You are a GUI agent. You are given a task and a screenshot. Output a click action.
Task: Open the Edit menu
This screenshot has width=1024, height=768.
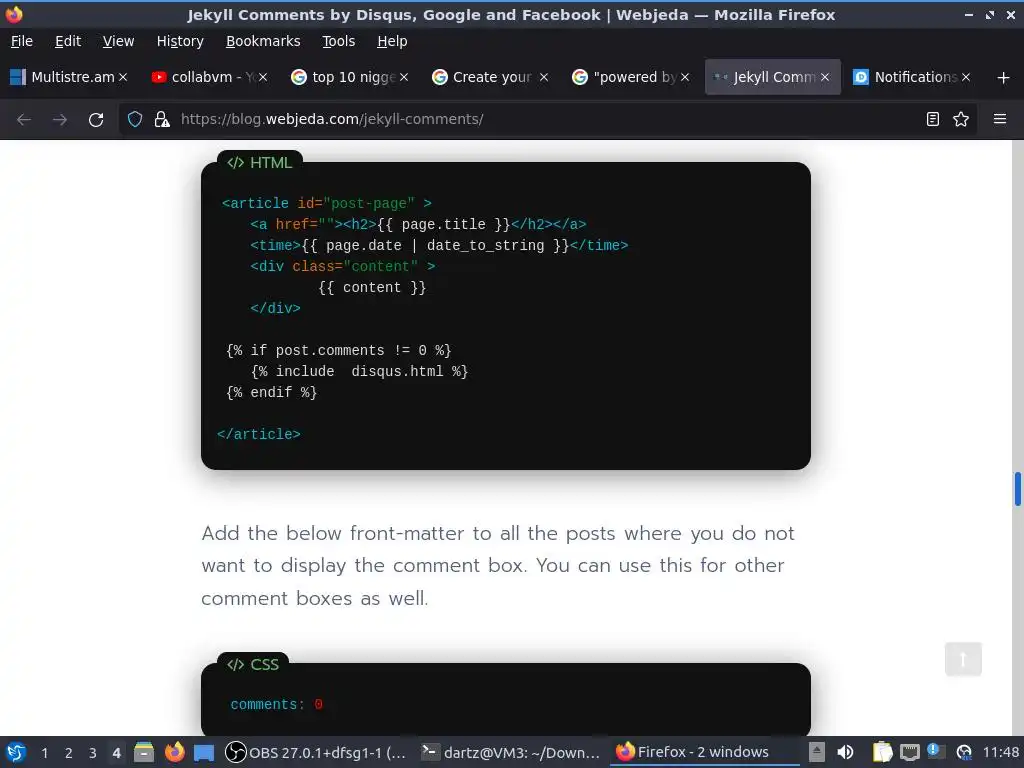point(68,41)
